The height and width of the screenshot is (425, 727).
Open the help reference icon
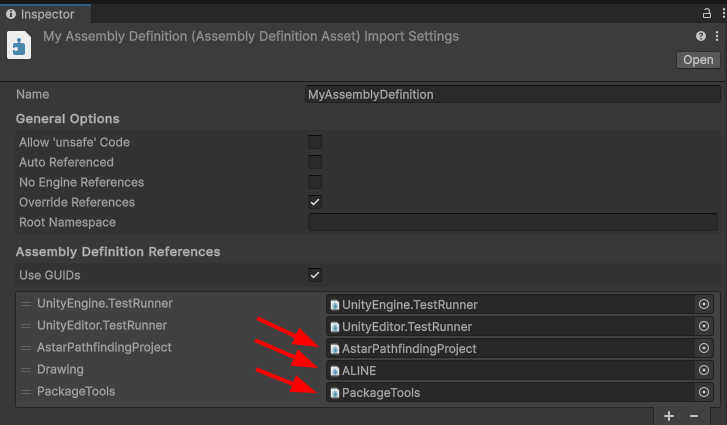point(701,36)
